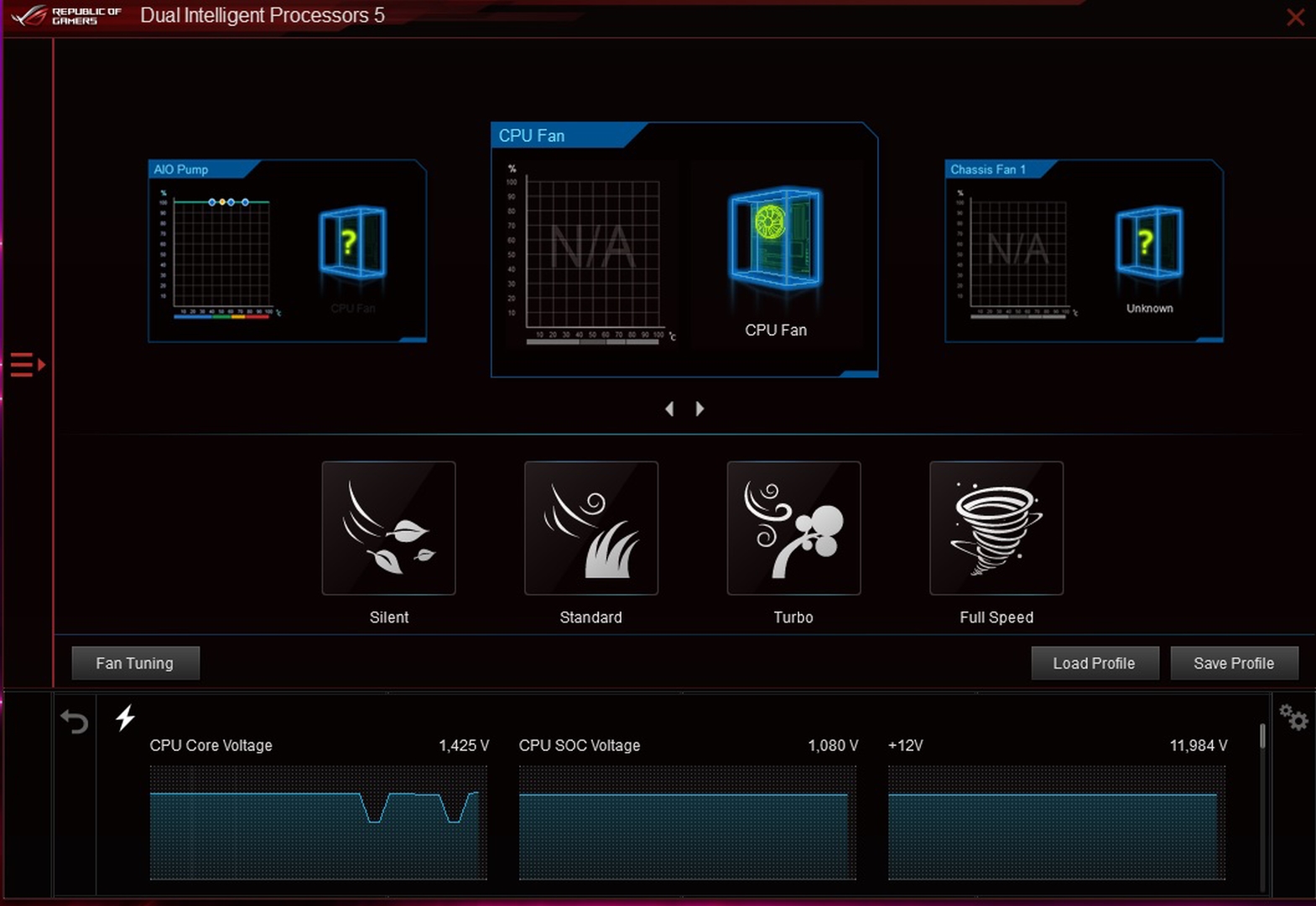Select the Full Speed tornado icon
Screen dimensions: 1316x906
click(996, 528)
